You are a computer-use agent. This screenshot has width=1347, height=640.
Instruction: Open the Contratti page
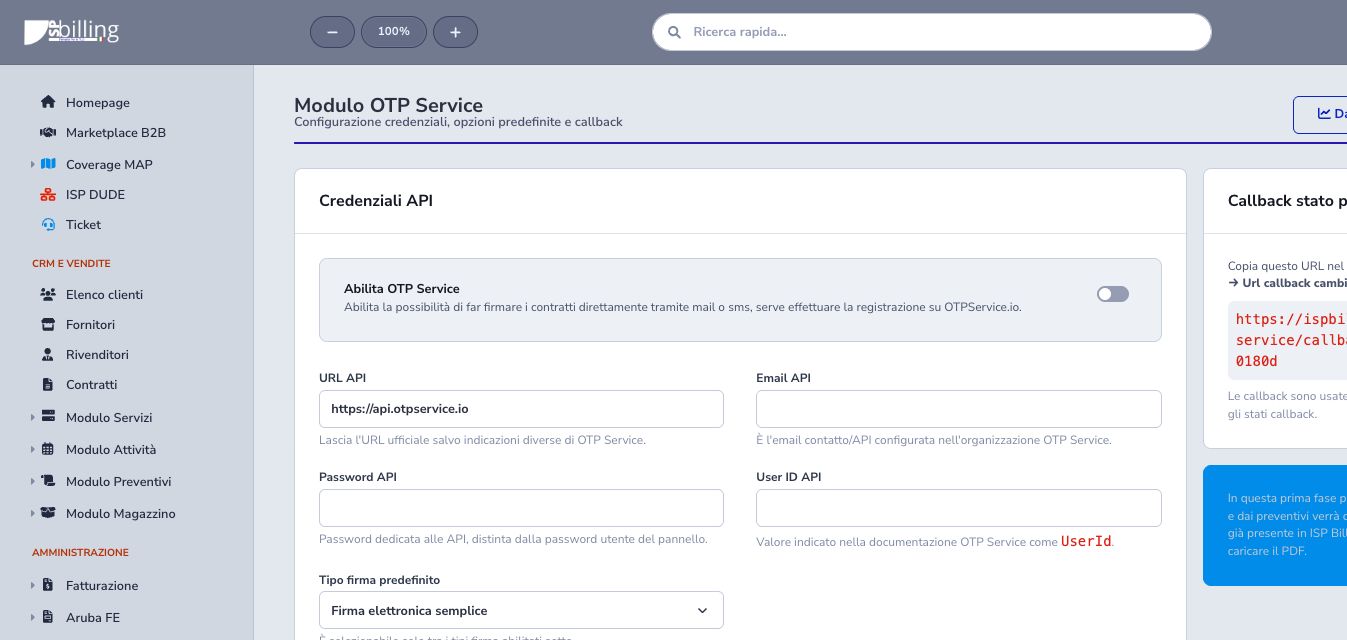click(x=91, y=384)
